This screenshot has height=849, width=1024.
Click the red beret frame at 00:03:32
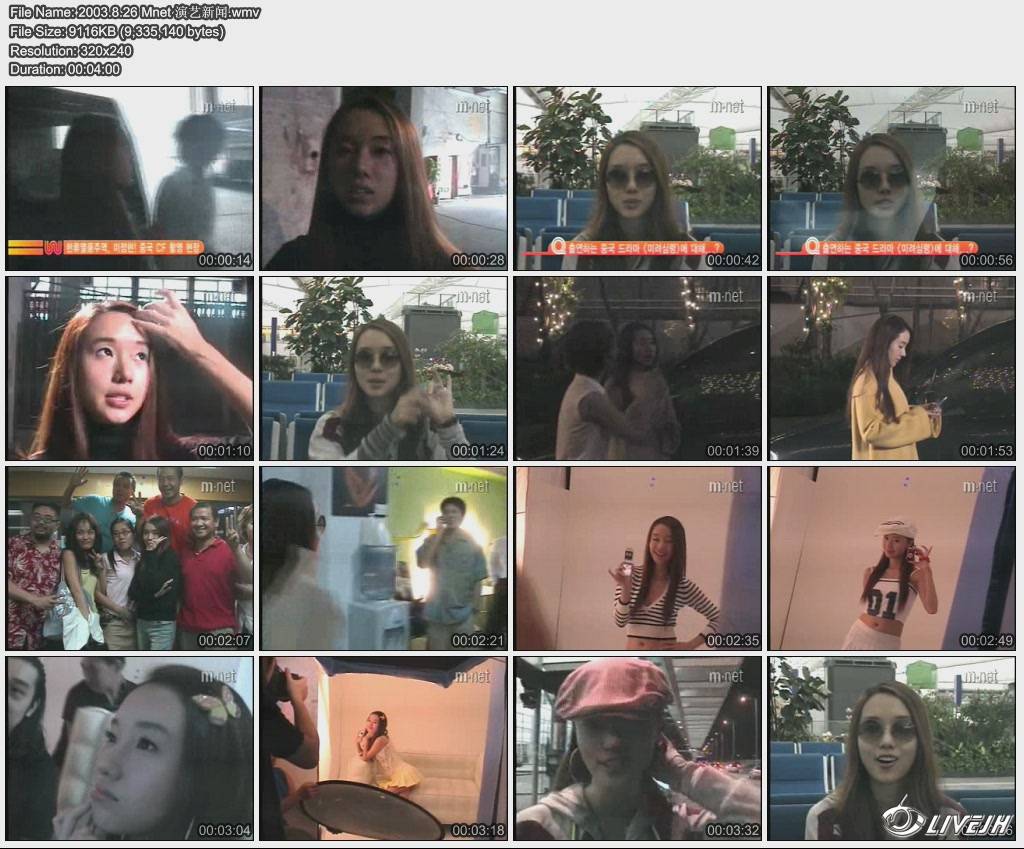pyautogui.click(x=638, y=748)
